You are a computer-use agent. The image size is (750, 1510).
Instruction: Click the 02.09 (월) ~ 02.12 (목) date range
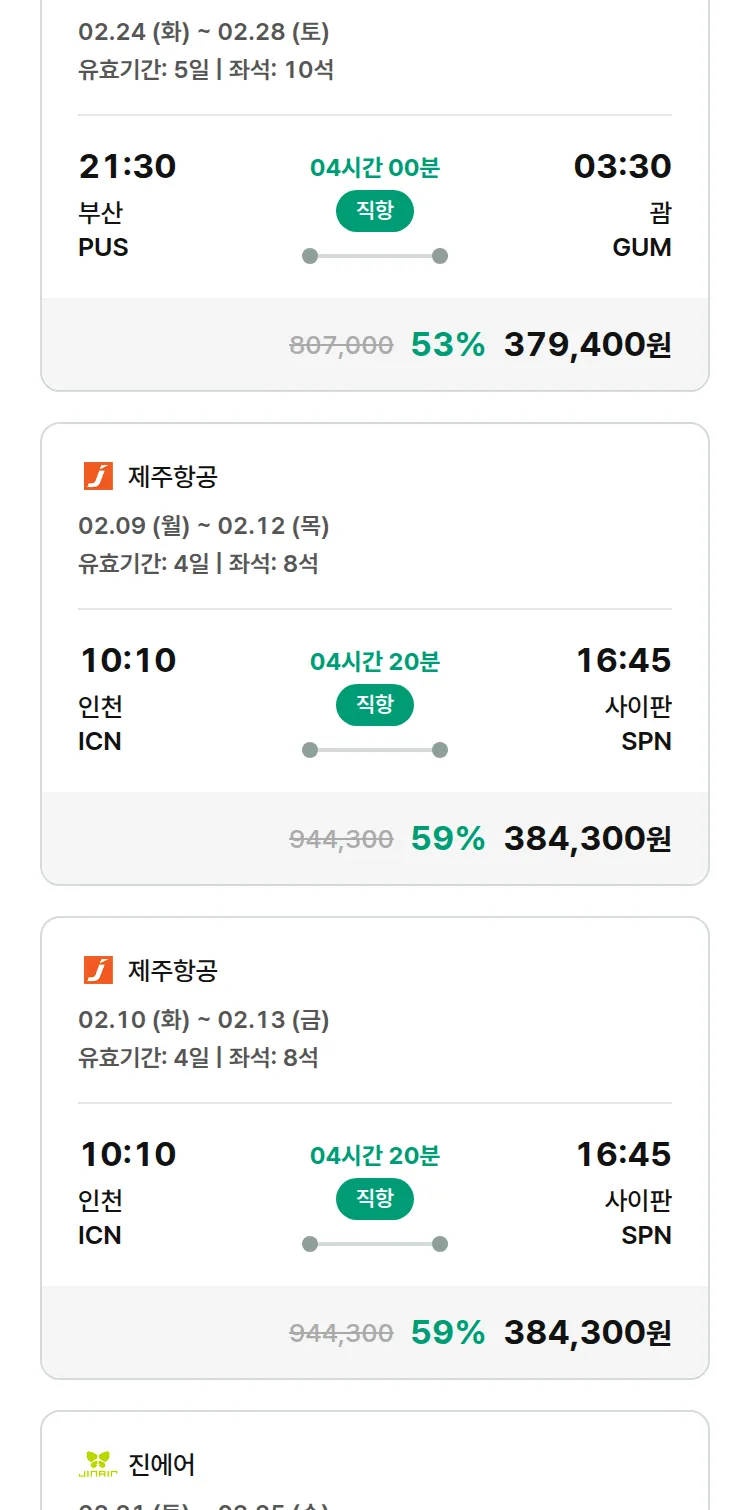(x=204, y=526)
